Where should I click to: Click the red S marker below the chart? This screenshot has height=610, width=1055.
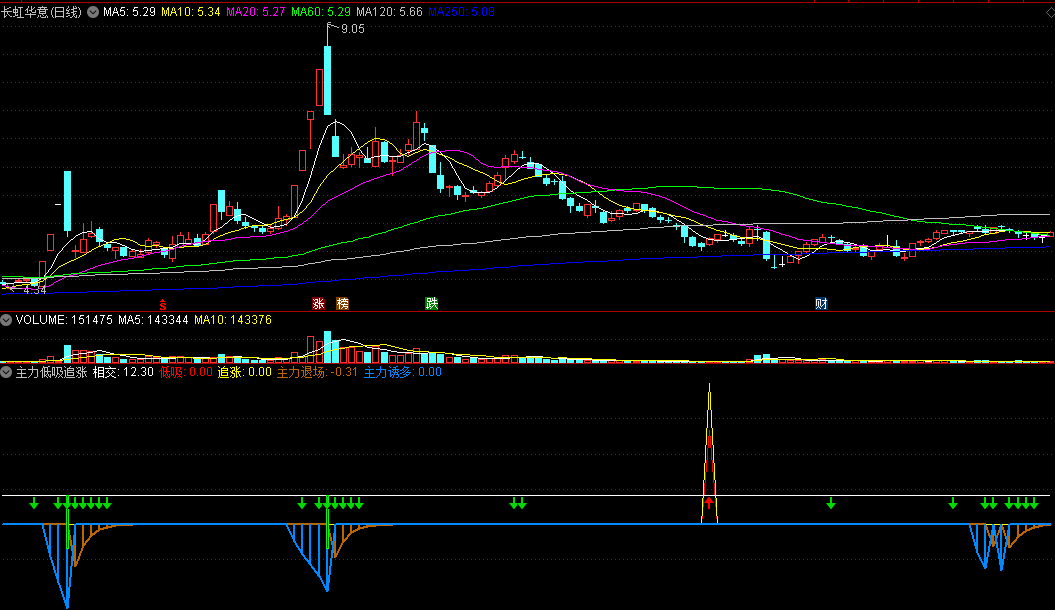click(x=162, y=303)
